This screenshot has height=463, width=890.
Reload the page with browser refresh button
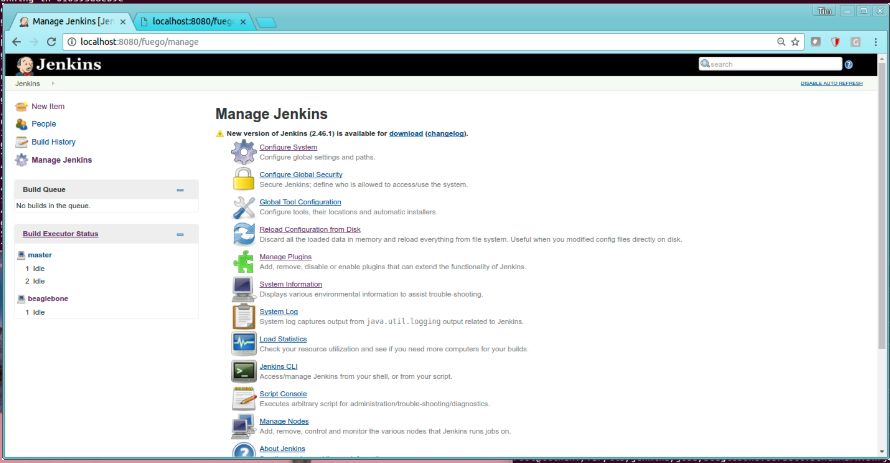point(51,41)
